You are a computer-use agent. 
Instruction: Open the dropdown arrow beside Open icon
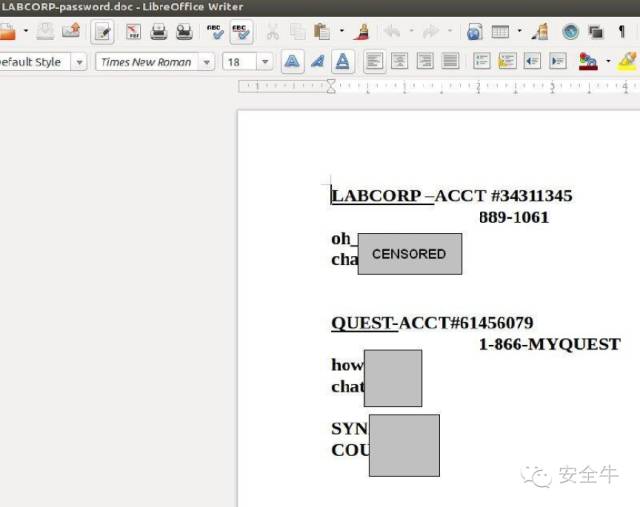click(26, 31)
